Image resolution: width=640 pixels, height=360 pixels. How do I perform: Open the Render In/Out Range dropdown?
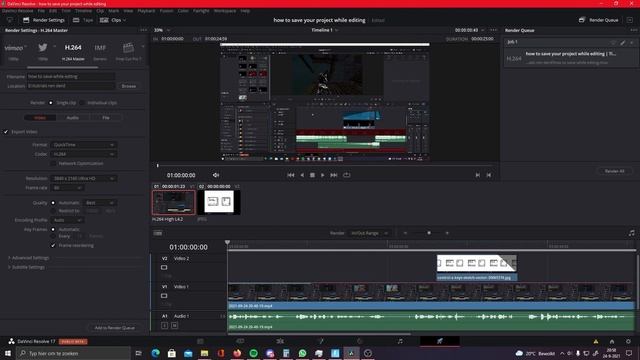(x=369, y=233)
